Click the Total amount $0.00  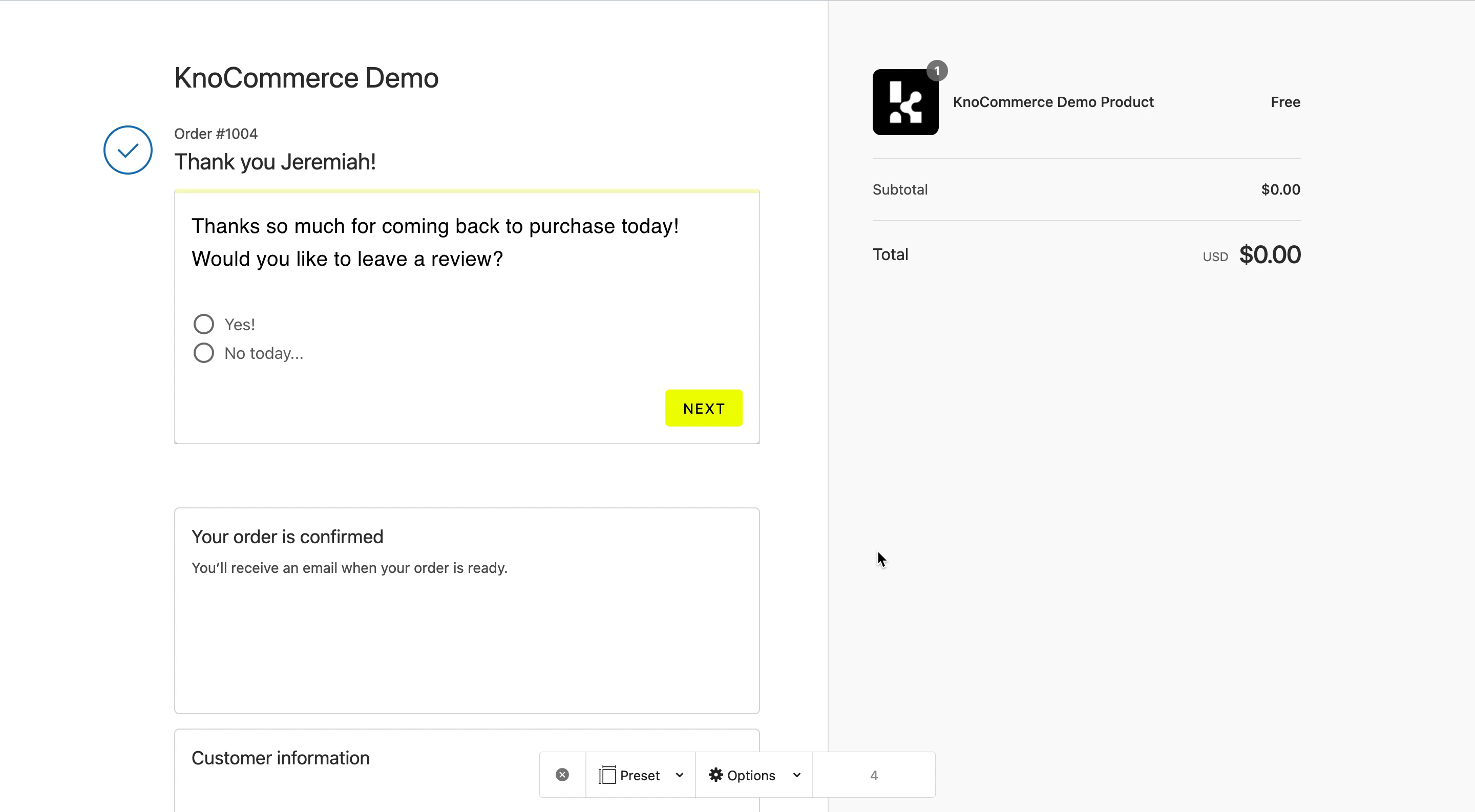click(x=1270, y=254)
